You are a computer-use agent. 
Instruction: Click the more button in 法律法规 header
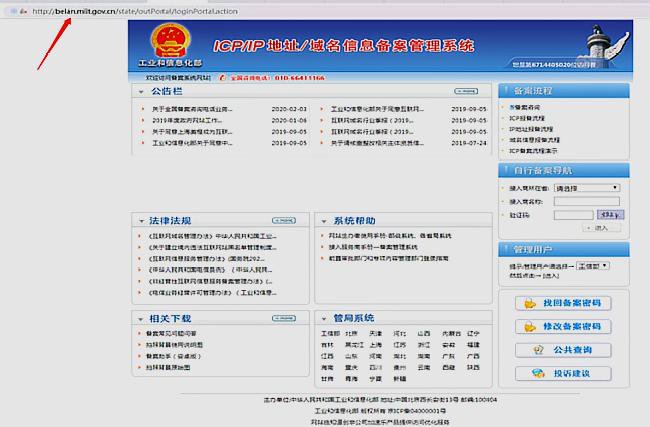(284, 220)
